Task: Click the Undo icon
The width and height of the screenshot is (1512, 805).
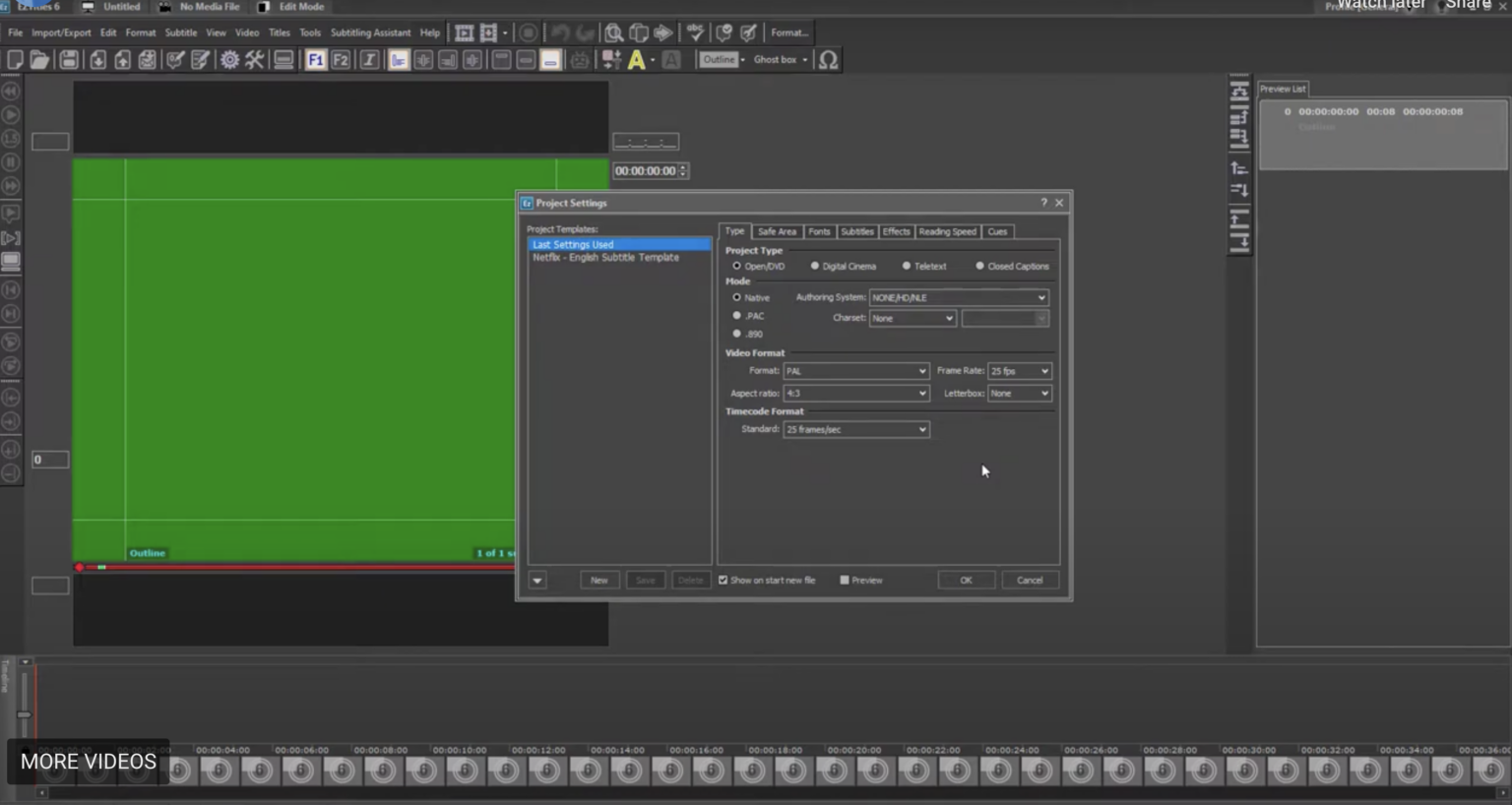Action: [559, 32]
